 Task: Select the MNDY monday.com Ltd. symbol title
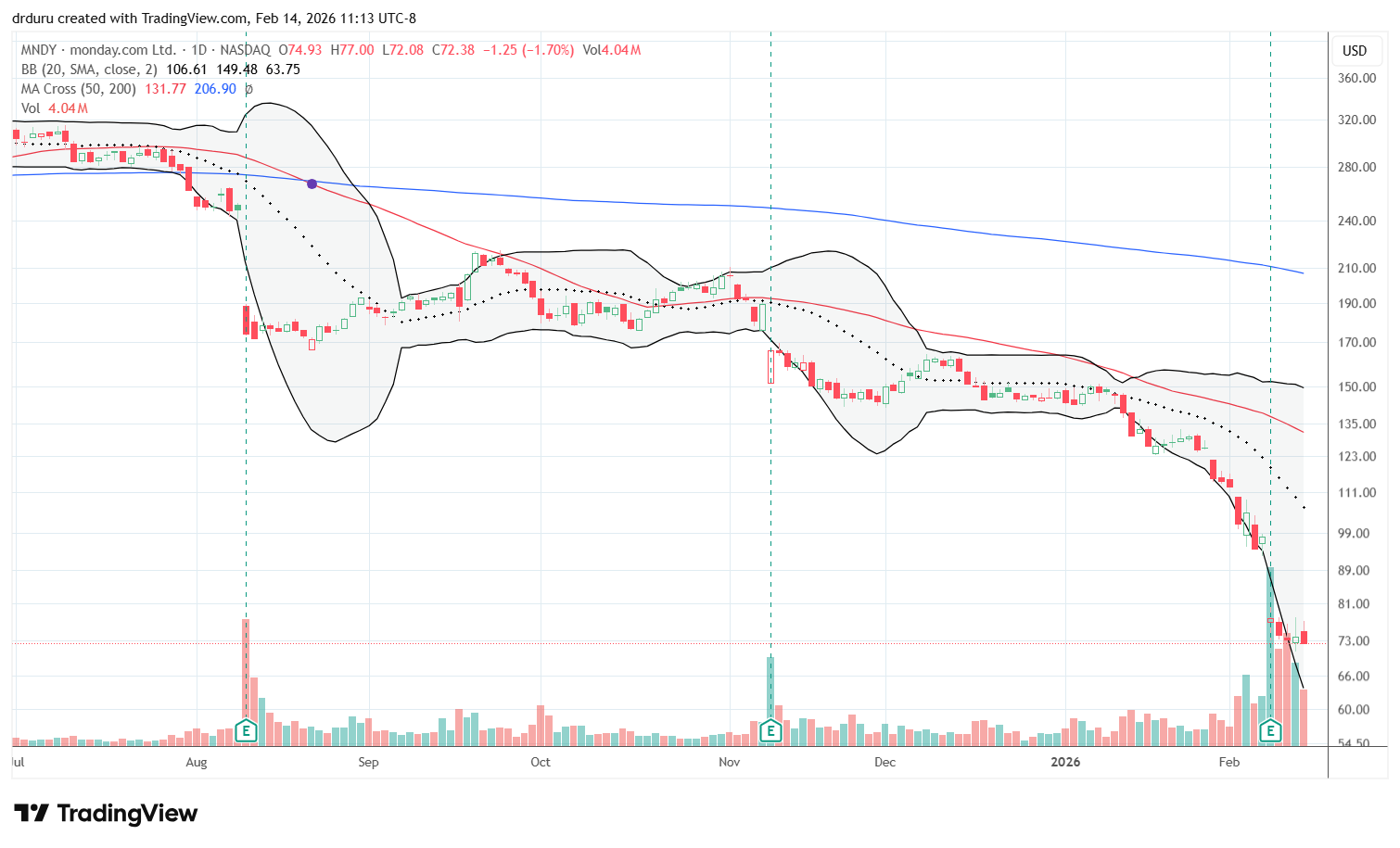click(98, 50)
